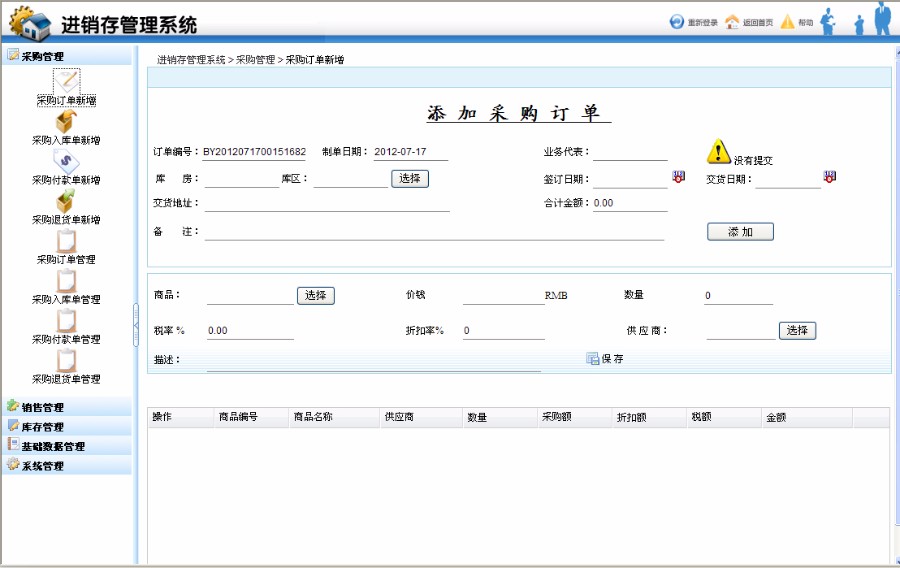Click the 保存 link
900x568 pixels.
point(612,359)
